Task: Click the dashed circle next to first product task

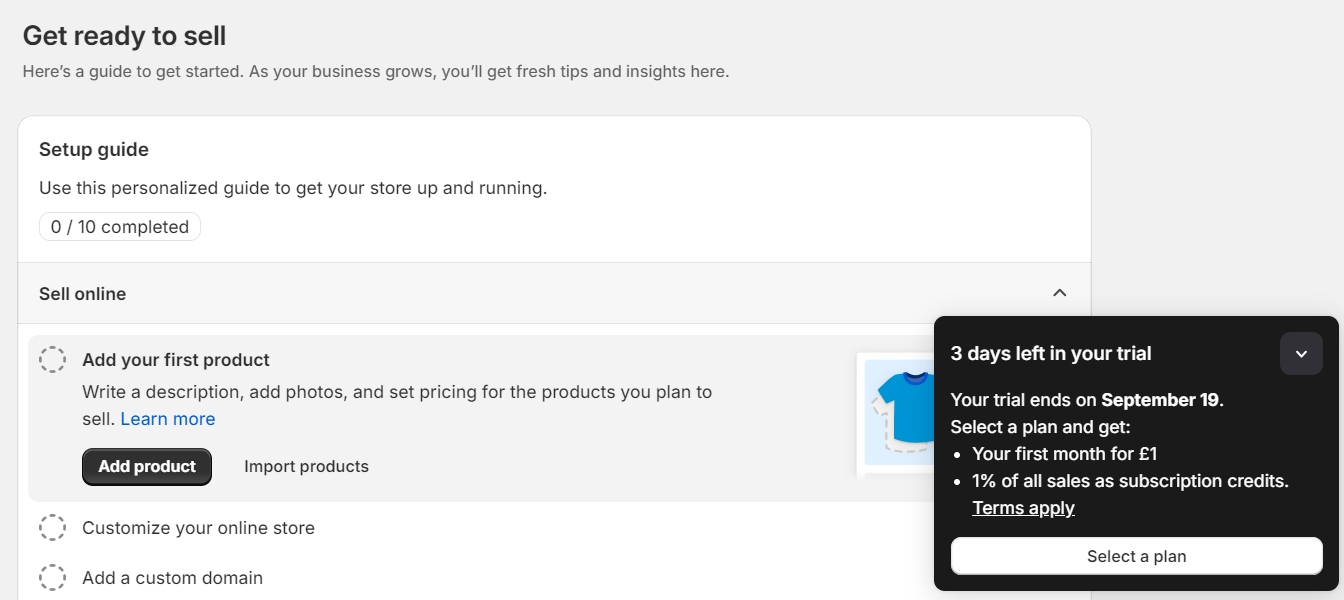Action: 52,359
